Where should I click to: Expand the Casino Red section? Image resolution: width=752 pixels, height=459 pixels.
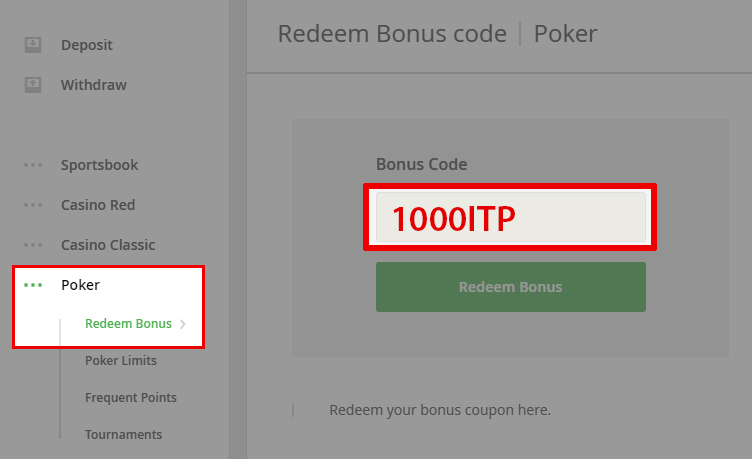point(98,205)
